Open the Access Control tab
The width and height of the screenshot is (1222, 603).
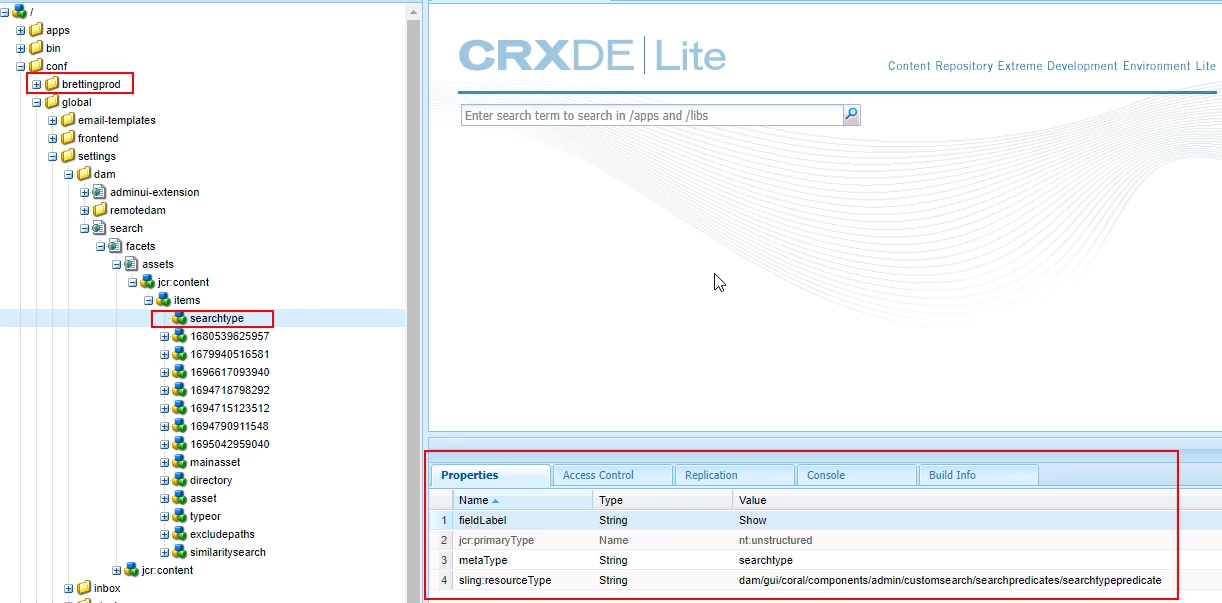point(612,475)
